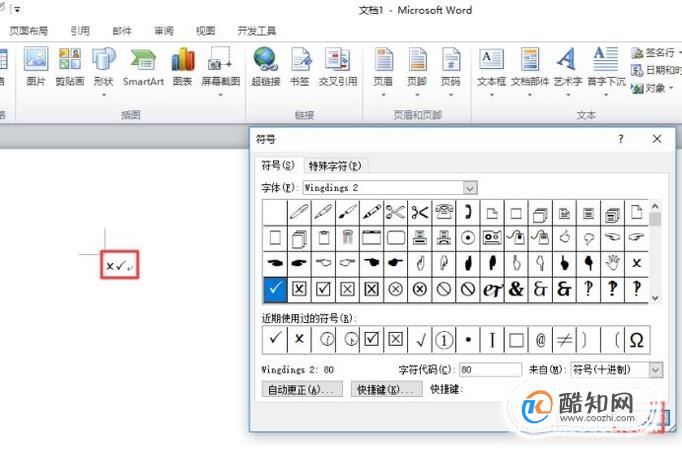Select the telephone symbol in the grid

(444, 212)
